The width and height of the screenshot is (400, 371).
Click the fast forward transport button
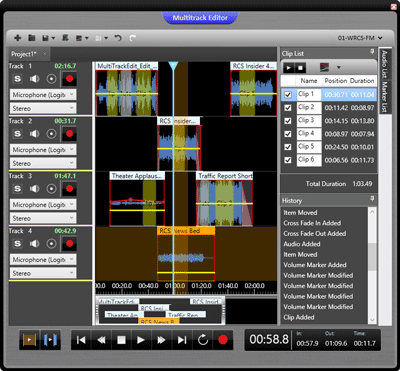(162, 340)
